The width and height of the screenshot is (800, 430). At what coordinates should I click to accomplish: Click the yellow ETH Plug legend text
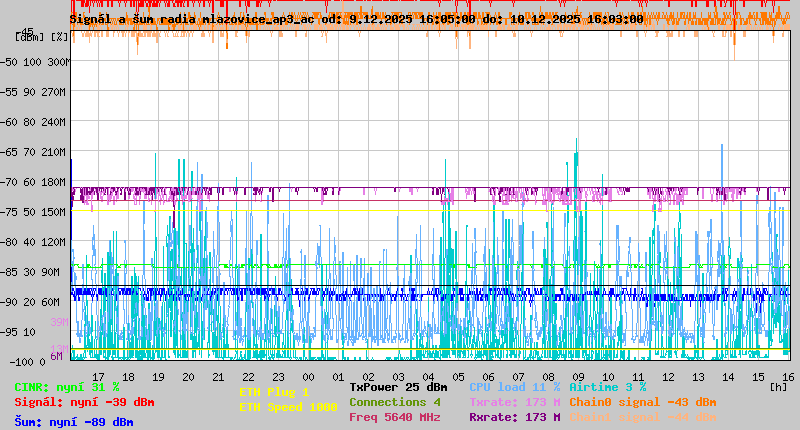274,392
